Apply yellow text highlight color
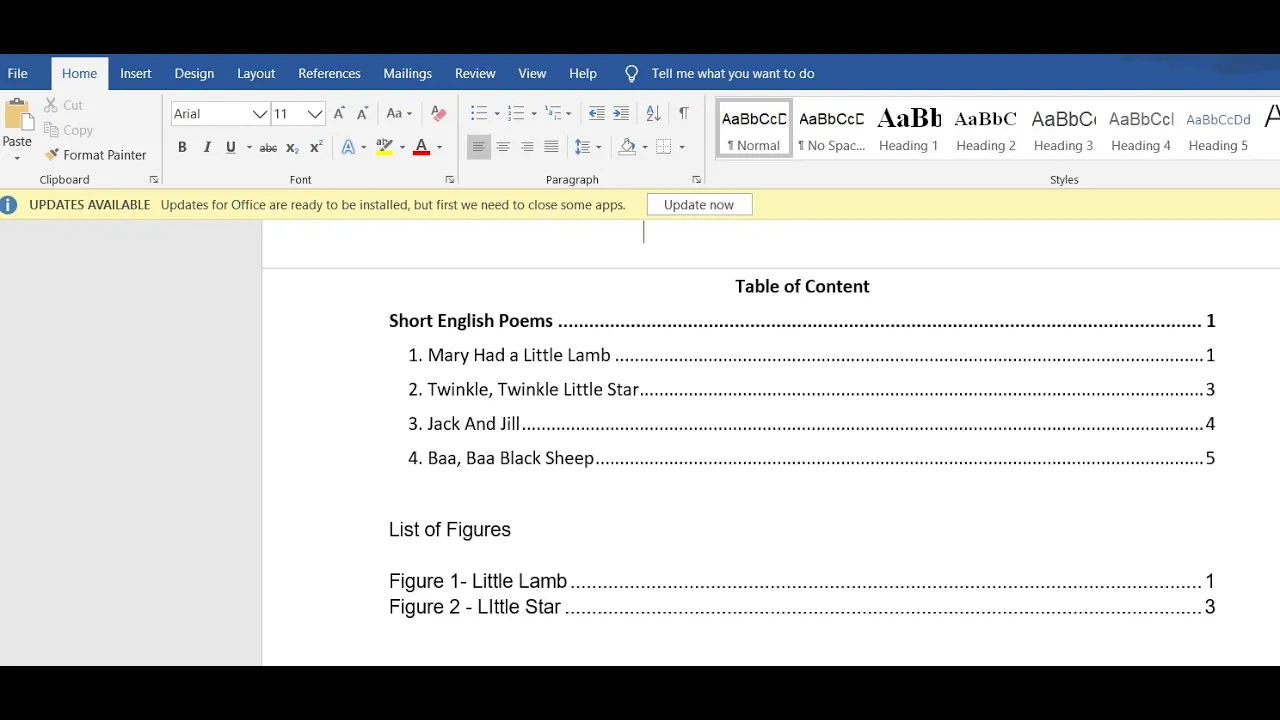 (x=385, y=147)
